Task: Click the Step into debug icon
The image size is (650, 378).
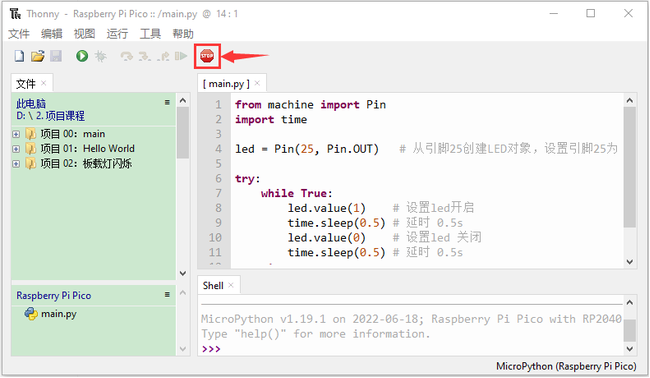Action: click(x=144, y=56)
